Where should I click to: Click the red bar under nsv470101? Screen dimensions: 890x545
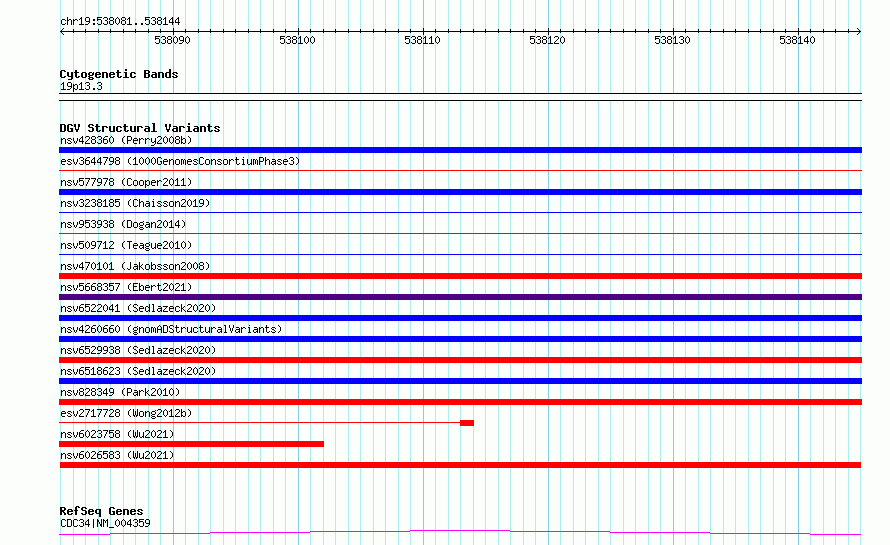click(460, 276)
